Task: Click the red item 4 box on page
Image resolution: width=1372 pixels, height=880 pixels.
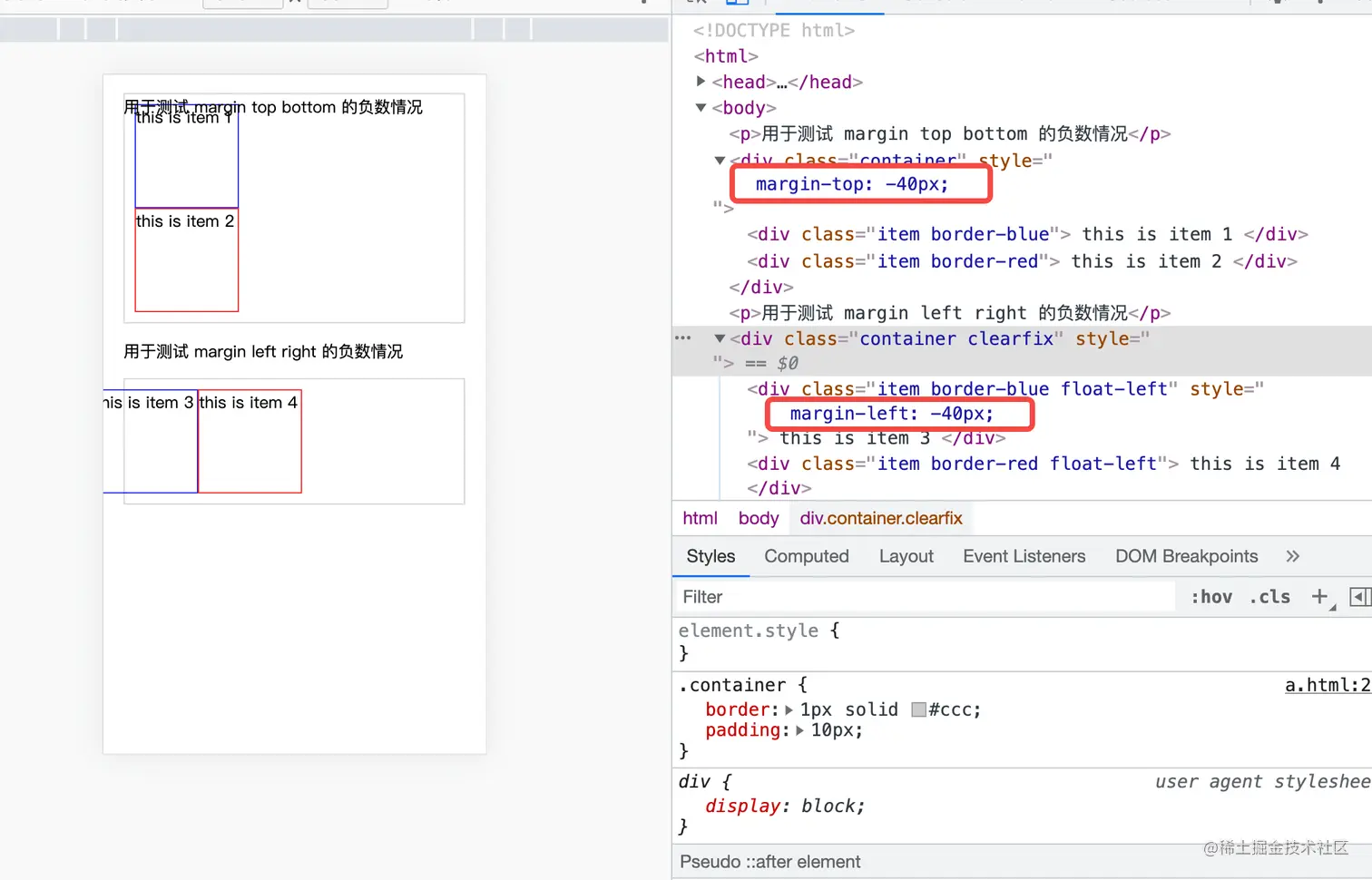Action: tap(250, 442)
